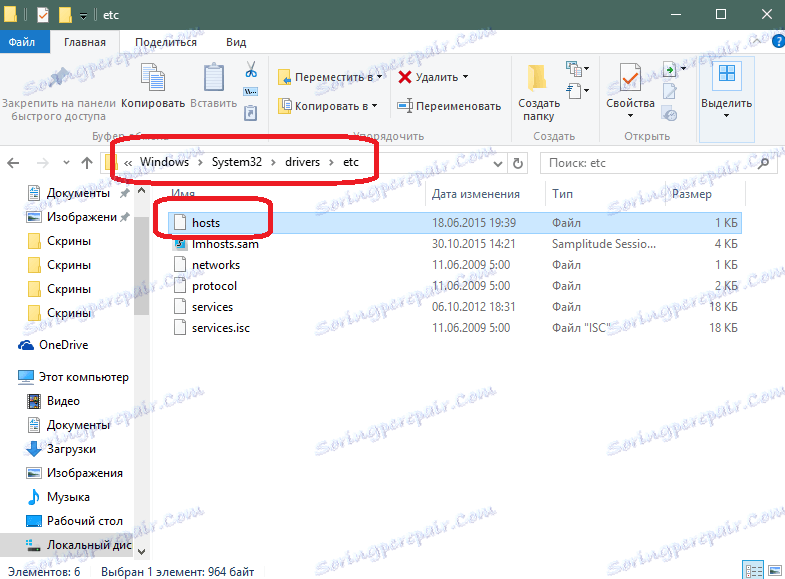
Task: Select the services file
Action: [455, 307]
